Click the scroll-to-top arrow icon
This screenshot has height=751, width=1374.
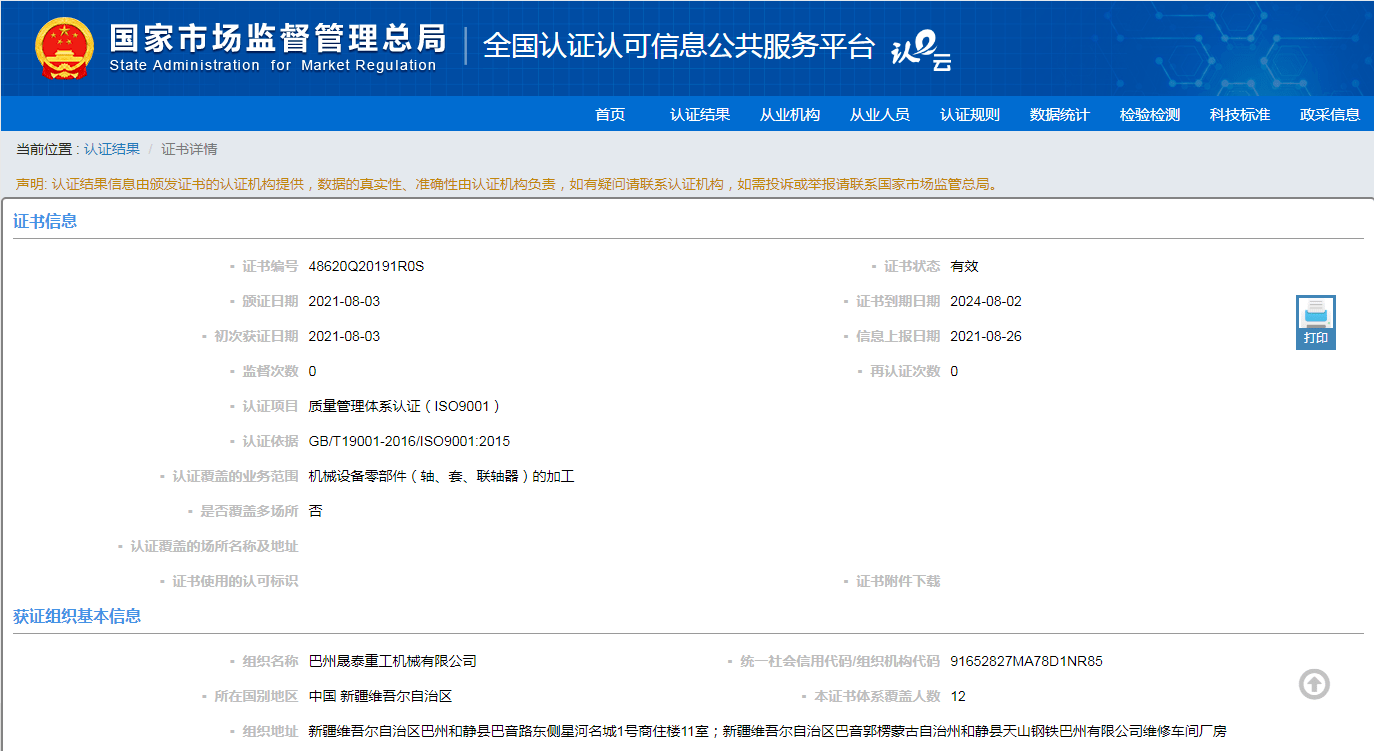[1314, 684]
